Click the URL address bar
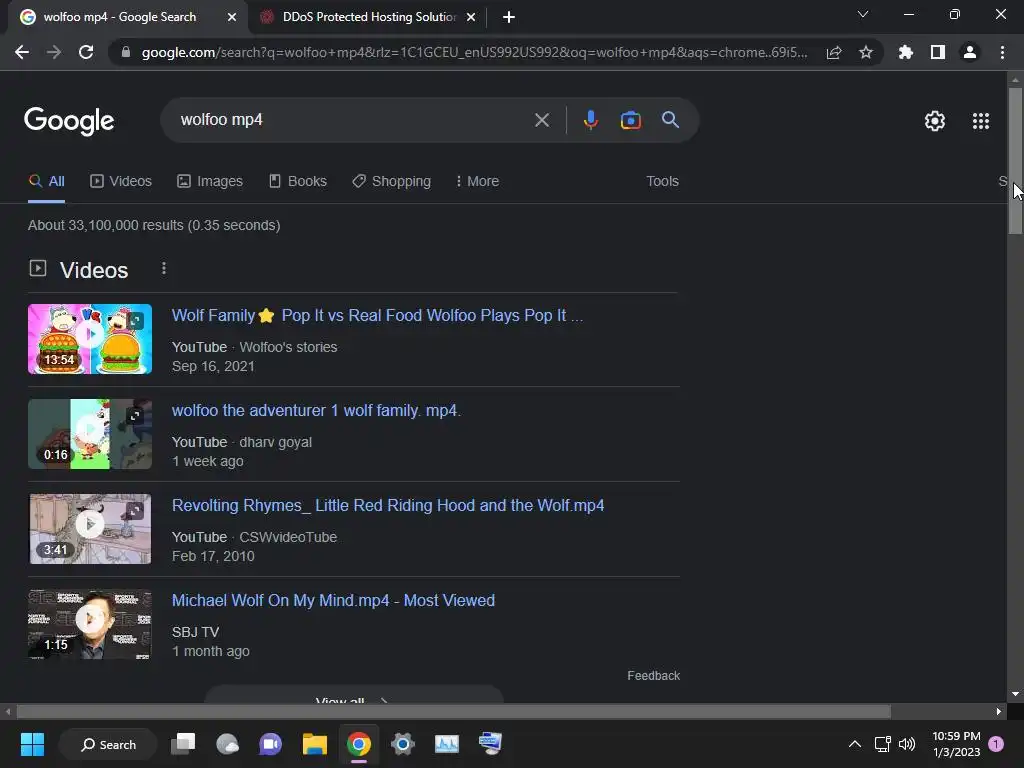The width and height of the screenshot is (1024, 768). pyautogui.click(x=474, y=52)
